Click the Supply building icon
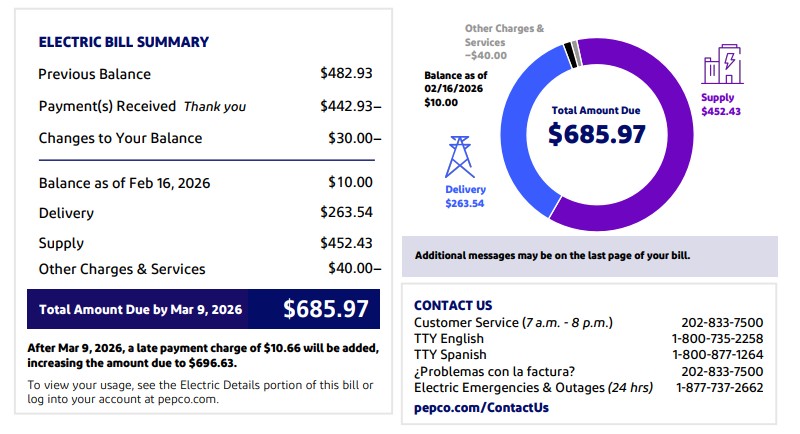The image size is (800, 434). [721, 68]
